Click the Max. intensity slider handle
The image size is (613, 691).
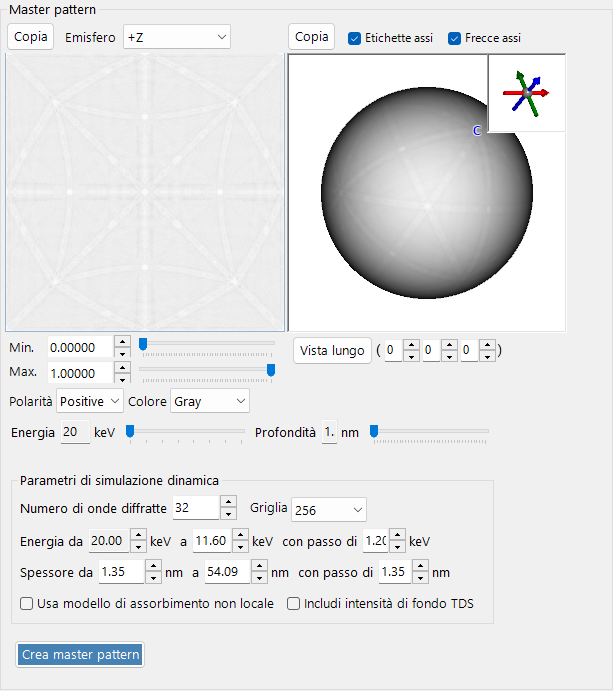[x=271, y=370]
